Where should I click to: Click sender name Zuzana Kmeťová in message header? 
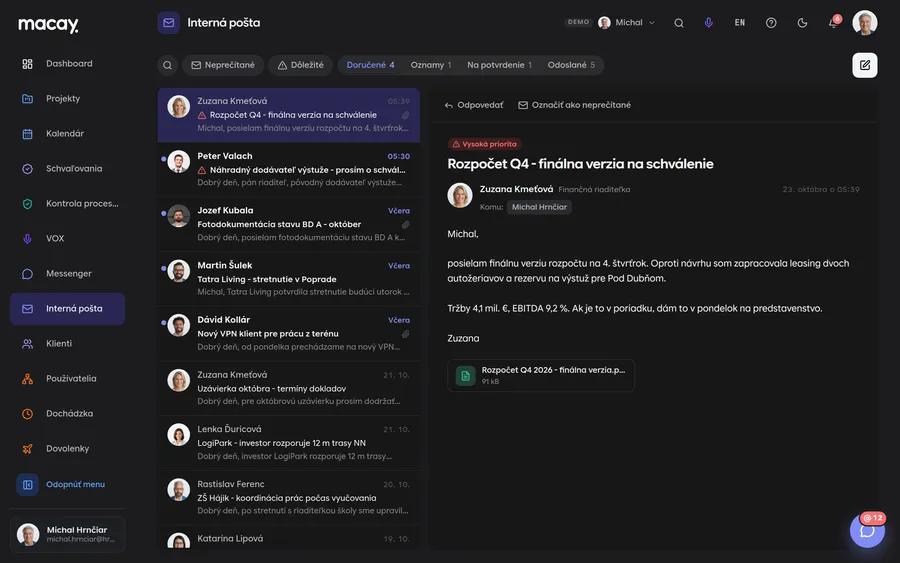[517, 189]
